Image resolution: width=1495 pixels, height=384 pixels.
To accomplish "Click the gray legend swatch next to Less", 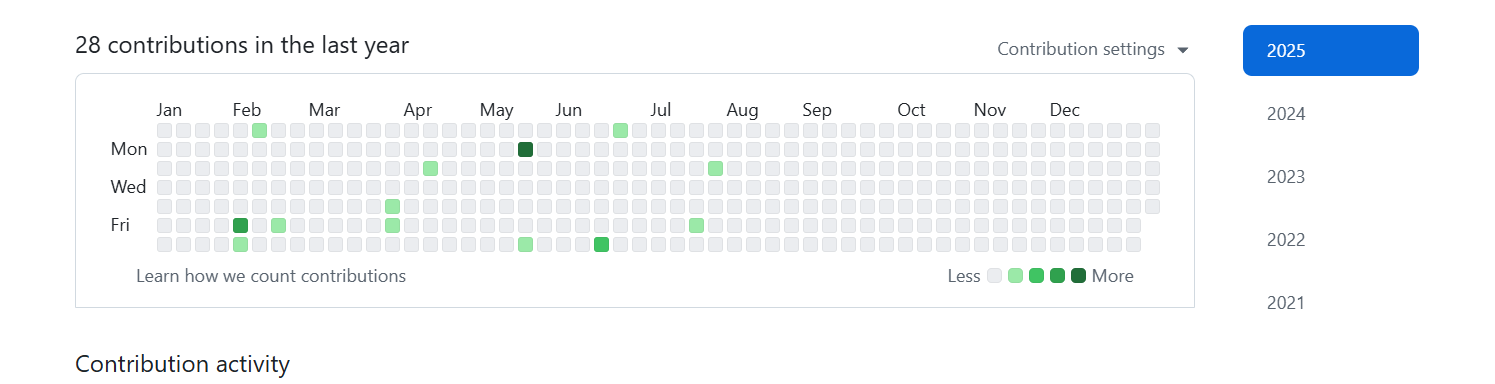I will click(994, 276).
